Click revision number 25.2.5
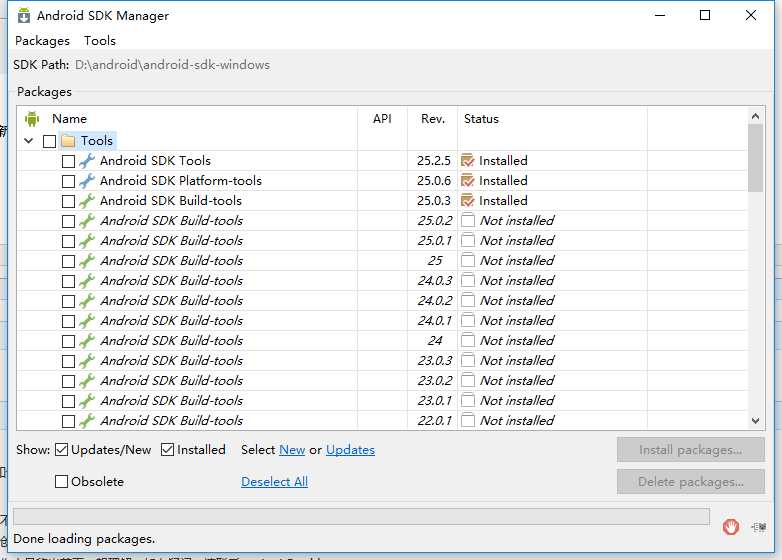The height and width of the screenshot is (560, 782). pyautogui.click(x=434, y=161)
